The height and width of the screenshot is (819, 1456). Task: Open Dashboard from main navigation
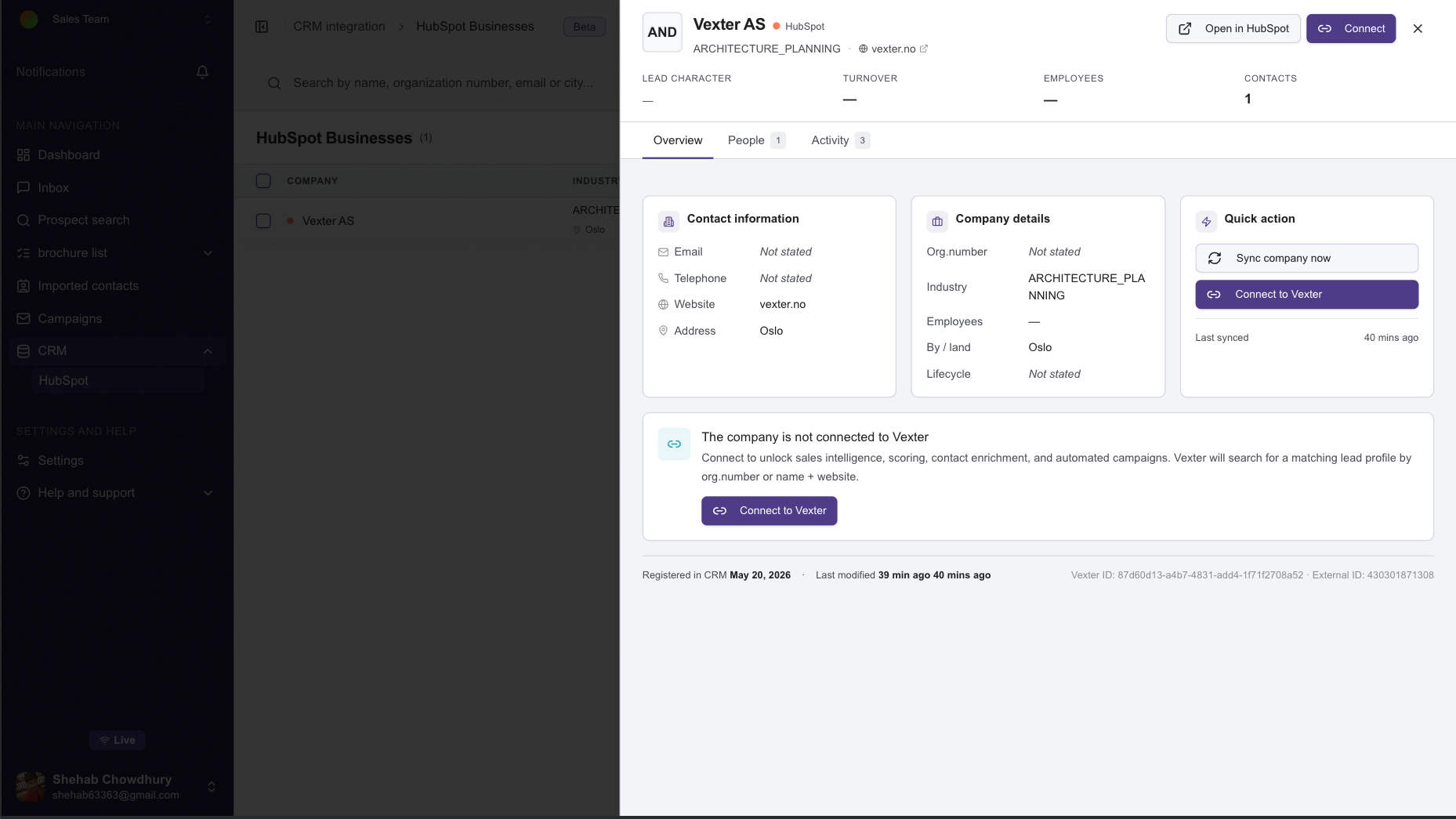(x=118, y=155)
